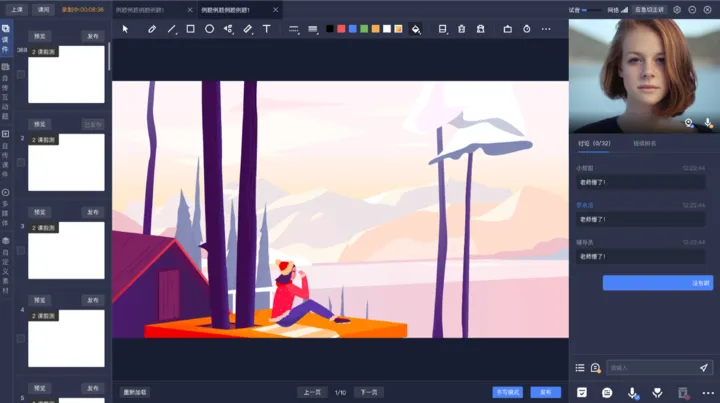Click the network signal indicator
The image size is (720, 403).
pos(618,10)
